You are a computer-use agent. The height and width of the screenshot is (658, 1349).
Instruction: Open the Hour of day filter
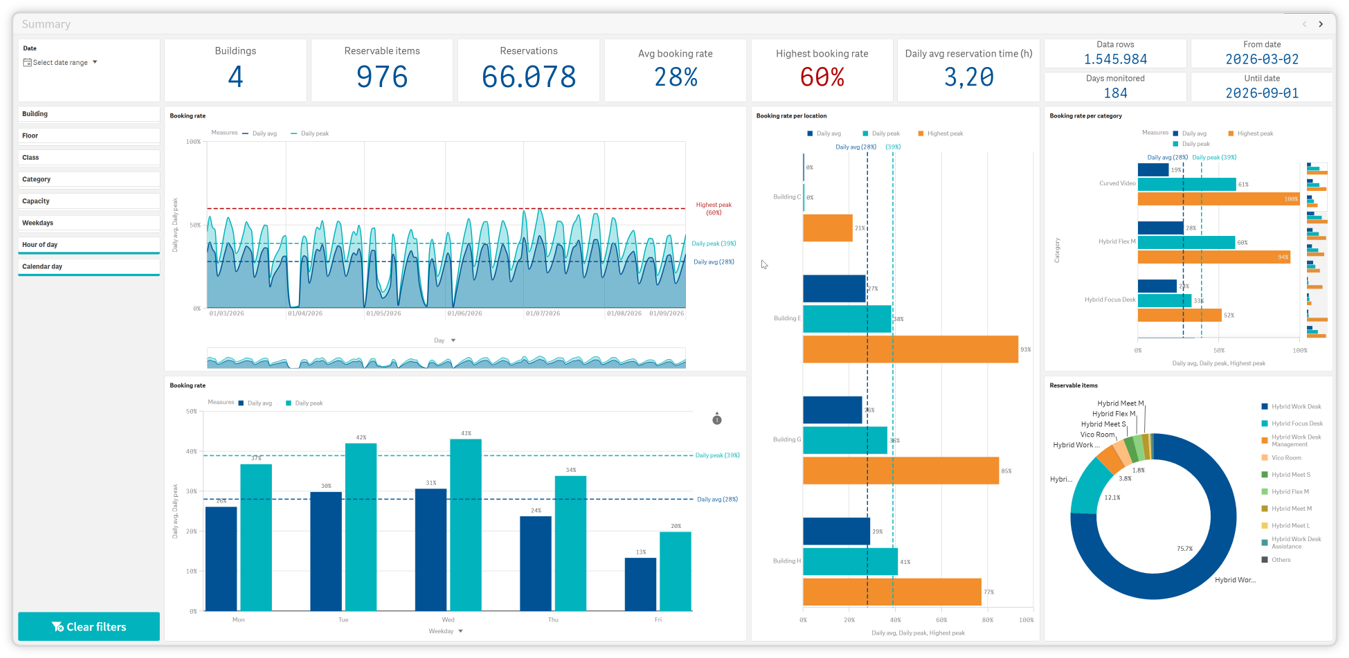(x=89, y=245)
